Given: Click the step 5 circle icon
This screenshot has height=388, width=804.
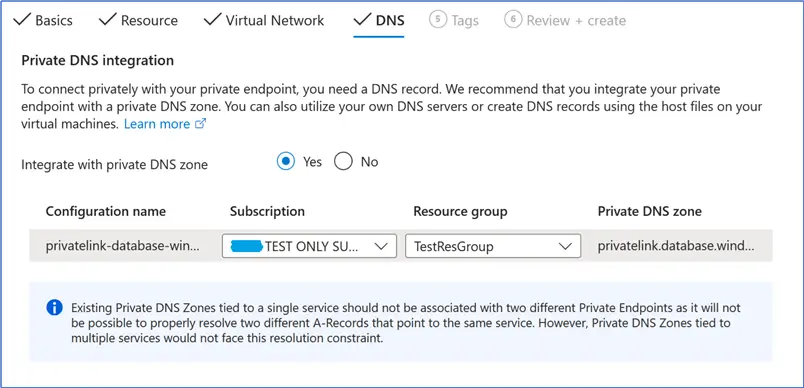Looking at the screenshot, I should [437, 20].
